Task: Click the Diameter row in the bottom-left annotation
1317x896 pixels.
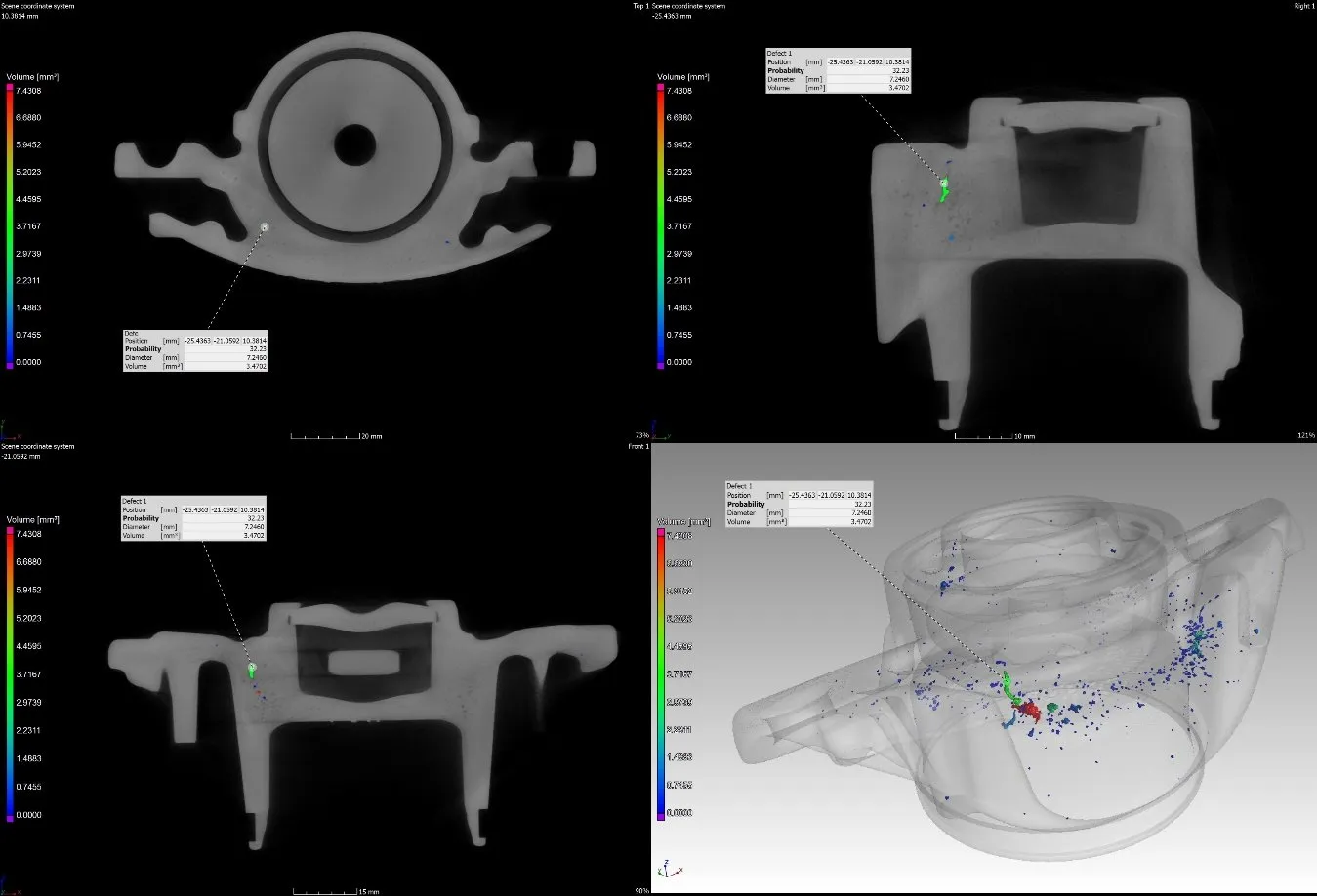Action: pos(193,527)
